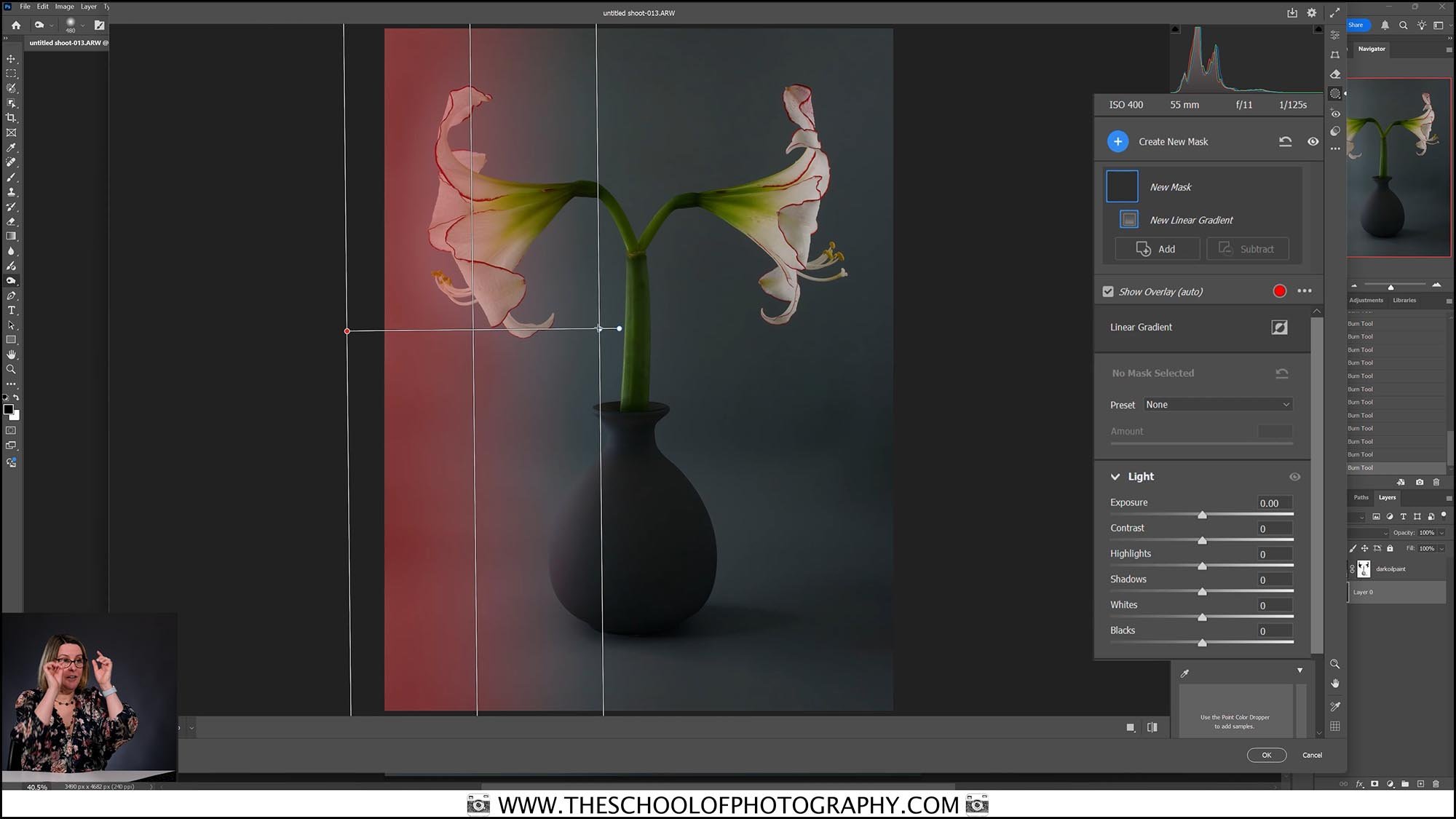Screen dimensions: 1456x819
Task: Open the Image menu
Action: point(65,6)
